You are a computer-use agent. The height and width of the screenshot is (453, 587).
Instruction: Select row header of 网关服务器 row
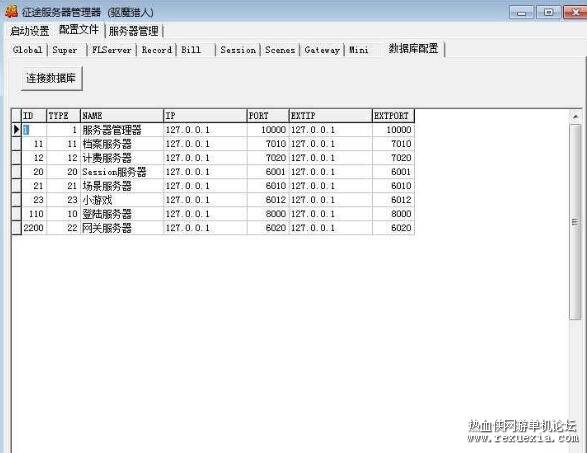point(16,228)
